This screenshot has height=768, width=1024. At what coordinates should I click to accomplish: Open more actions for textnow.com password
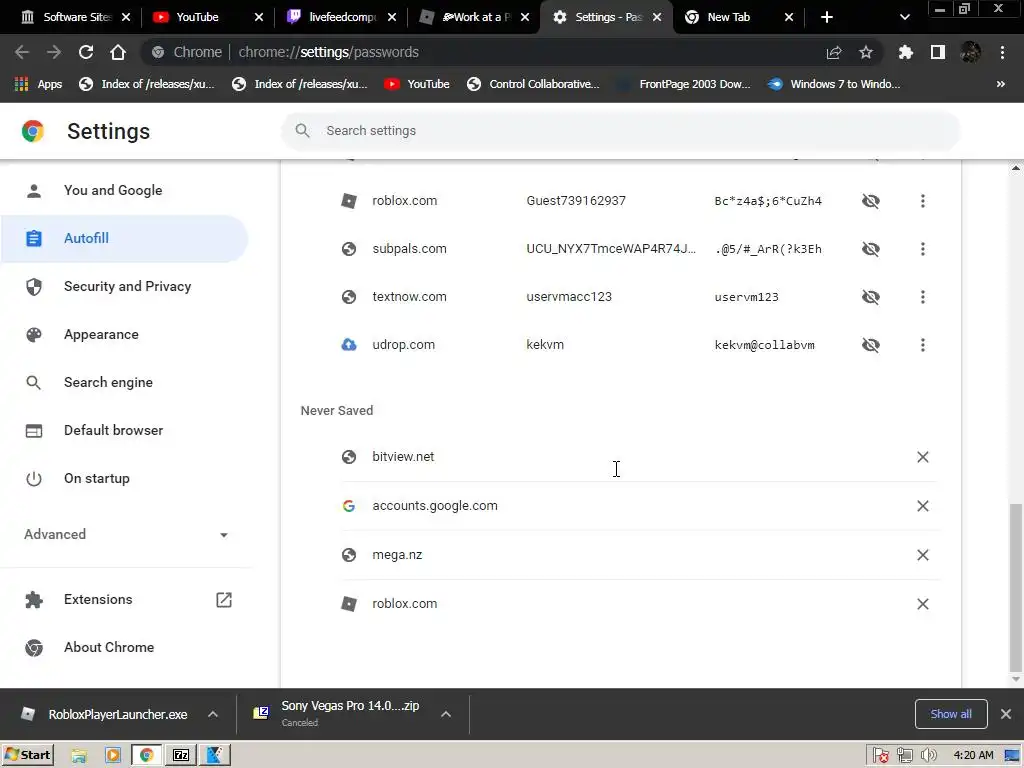pyautogui.click(x=922, y=296)
